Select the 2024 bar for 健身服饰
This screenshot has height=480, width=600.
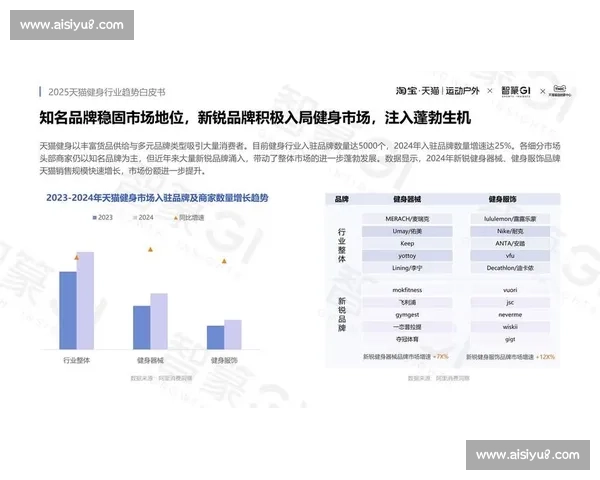pos(233,335)
